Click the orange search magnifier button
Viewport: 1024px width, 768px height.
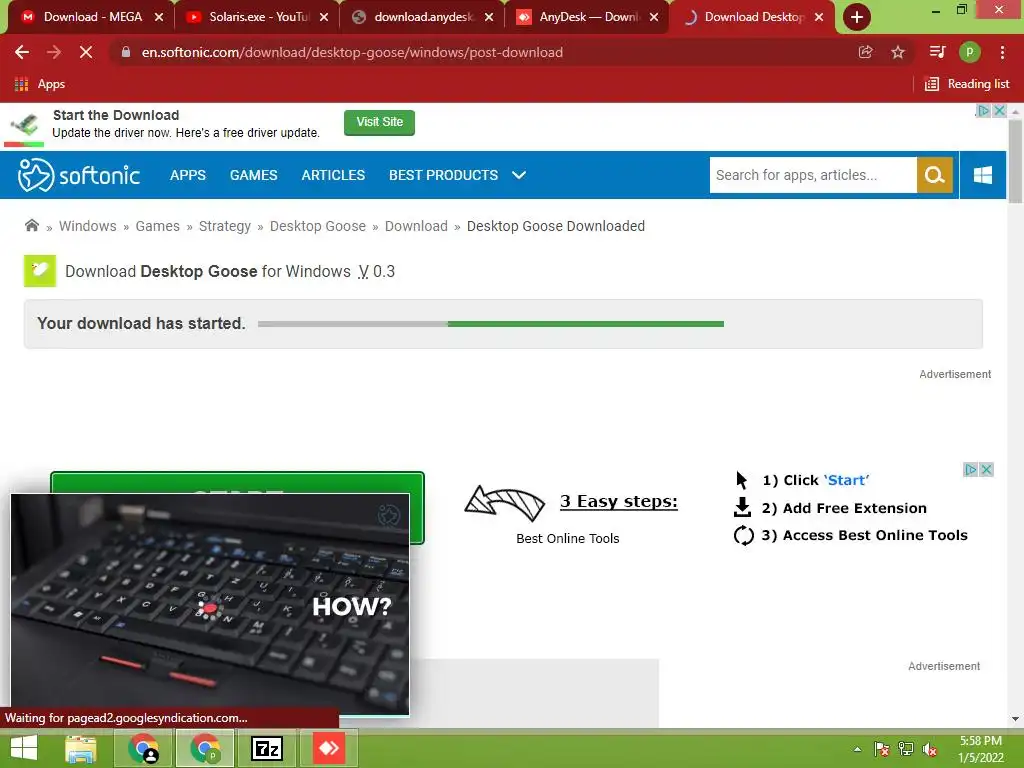(x=935, y=175)
